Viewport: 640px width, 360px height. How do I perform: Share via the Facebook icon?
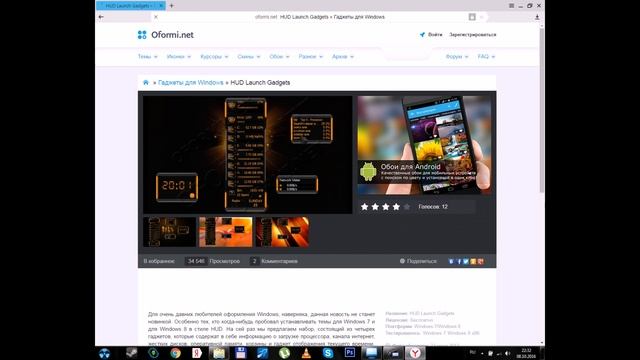[x=459, y=261]
